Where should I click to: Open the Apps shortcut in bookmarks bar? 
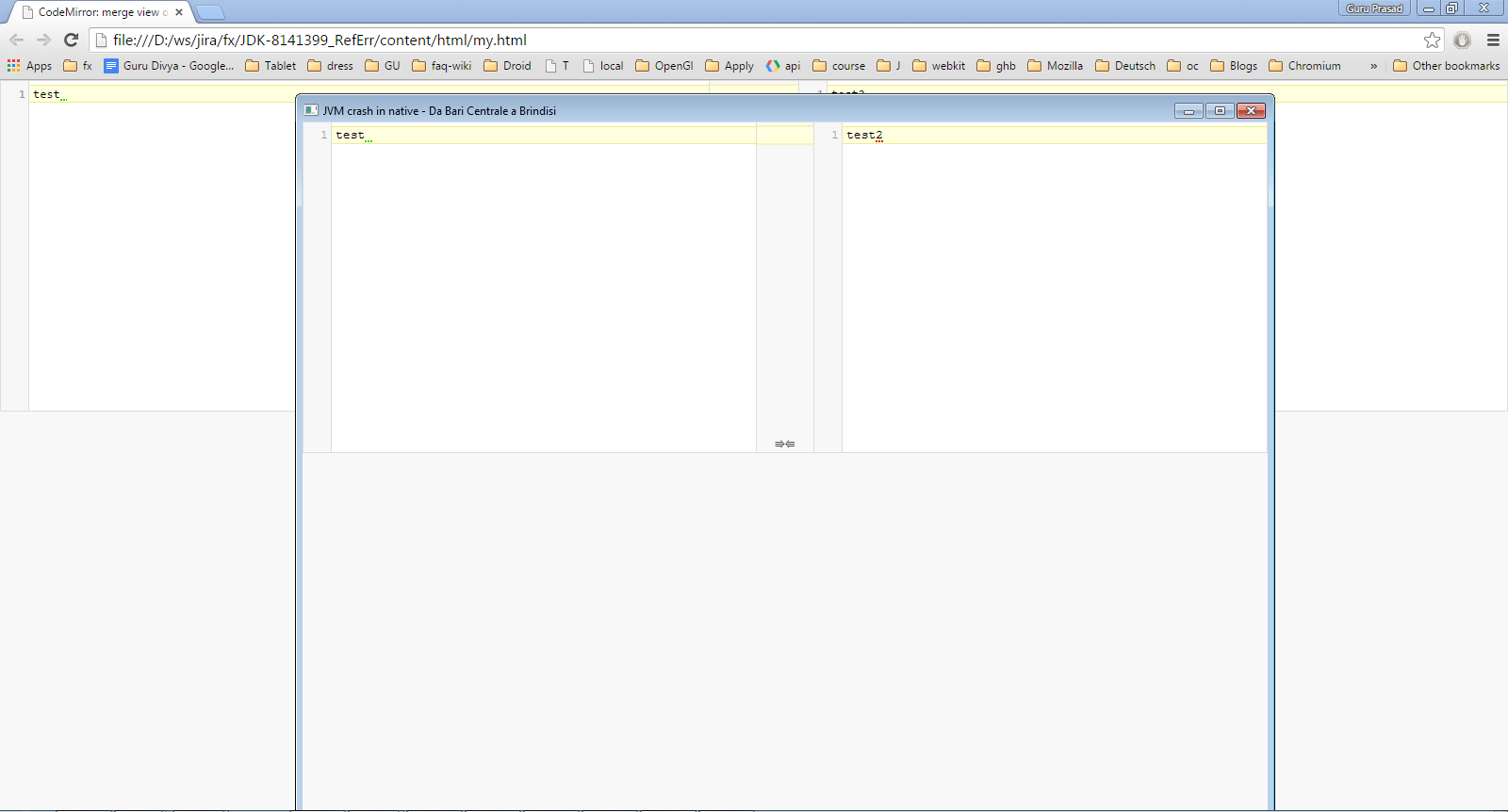pos(29,66)
